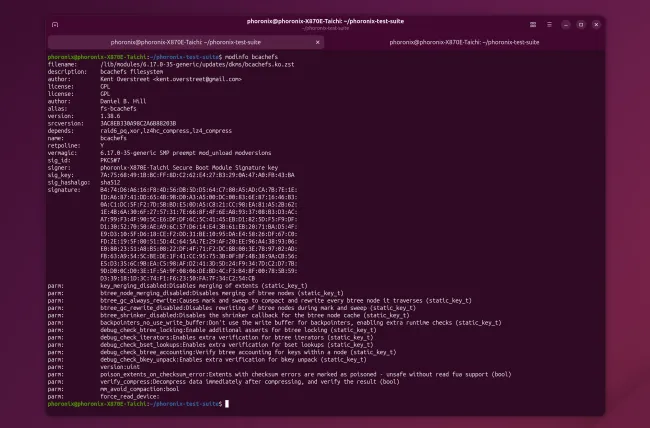Image resolution: width=650 pixels, height=428 pixels.
Task: Click author name 'Daniel B. Hill'
Action: [123, 101]
